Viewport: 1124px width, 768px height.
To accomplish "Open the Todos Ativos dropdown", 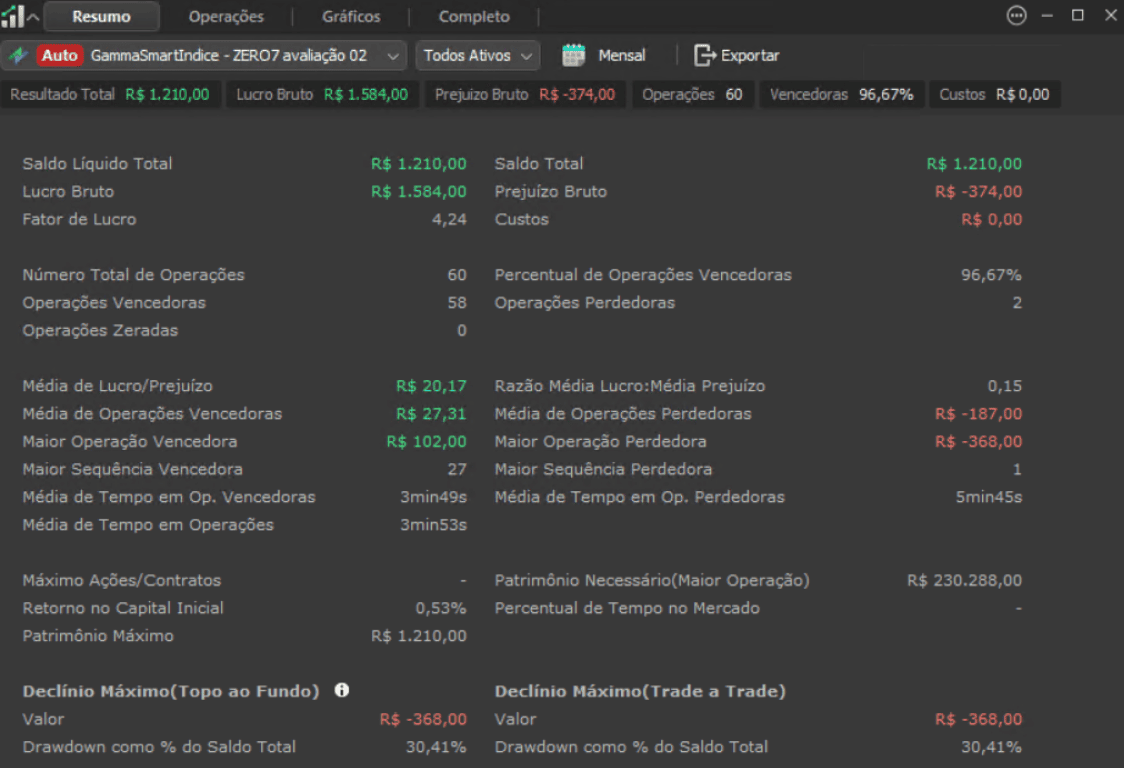I will coord(477,55).
